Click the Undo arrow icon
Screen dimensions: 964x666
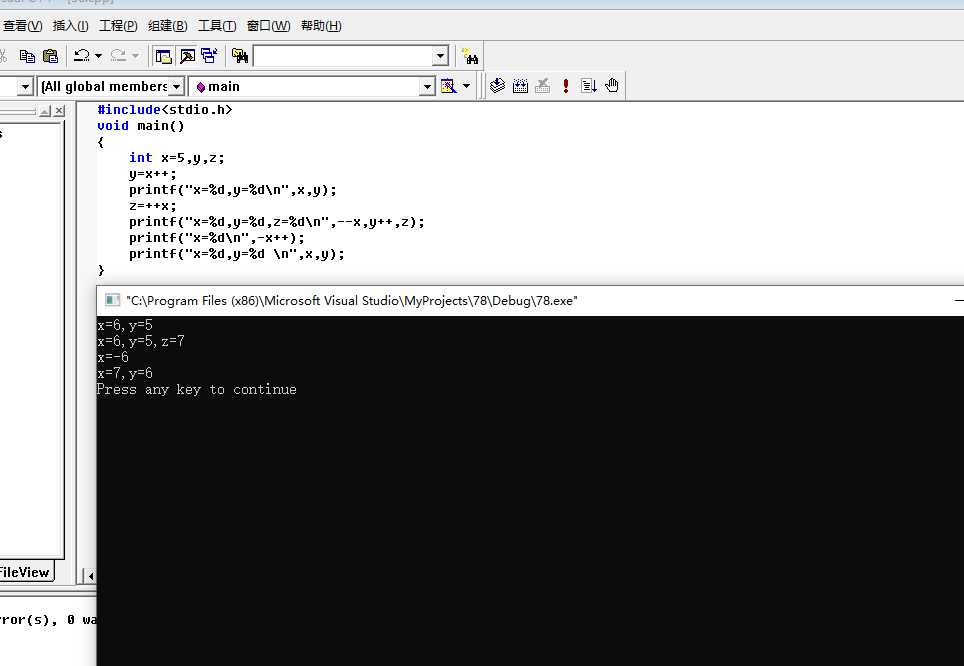[x=82, y=56]
